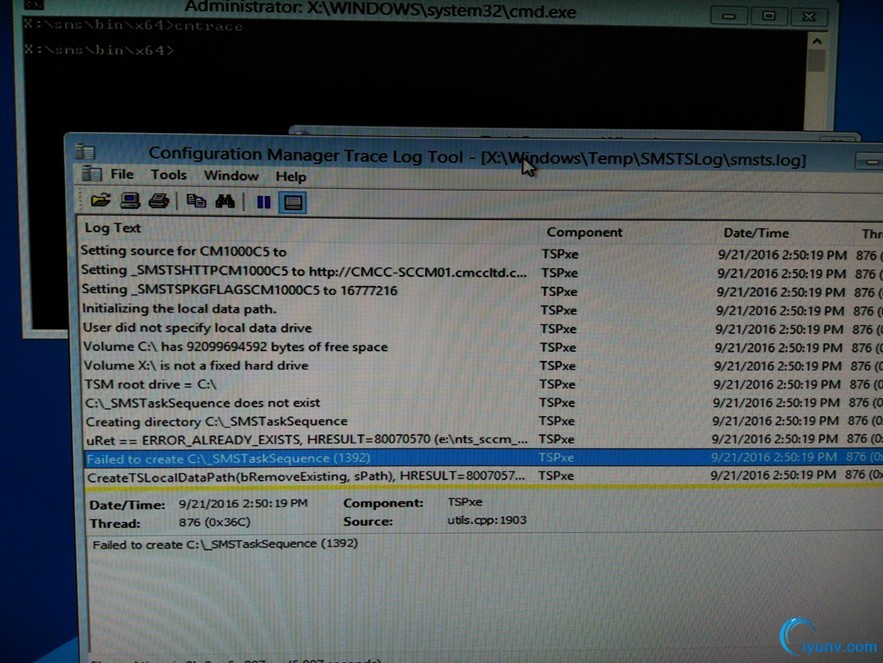Select row 'CreateTSLocalDataPath(bRemoveExisting, sPath)'
The image size is (883, 663).
pyautogui.click(x=483, y=477)
